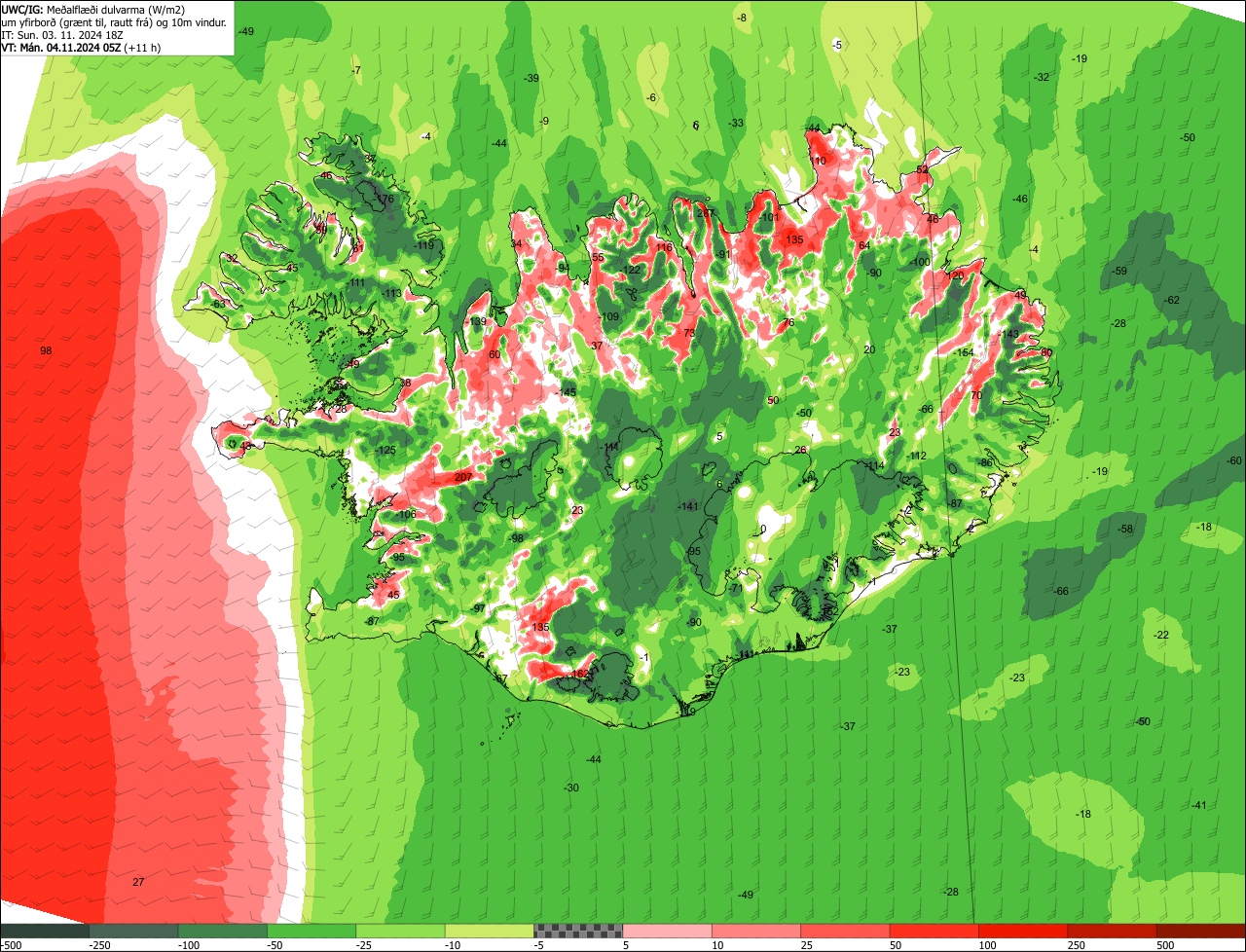This screenshot has width=1246, height=952.
Task: Click the map value '-100'
Action: pos(921,263)
